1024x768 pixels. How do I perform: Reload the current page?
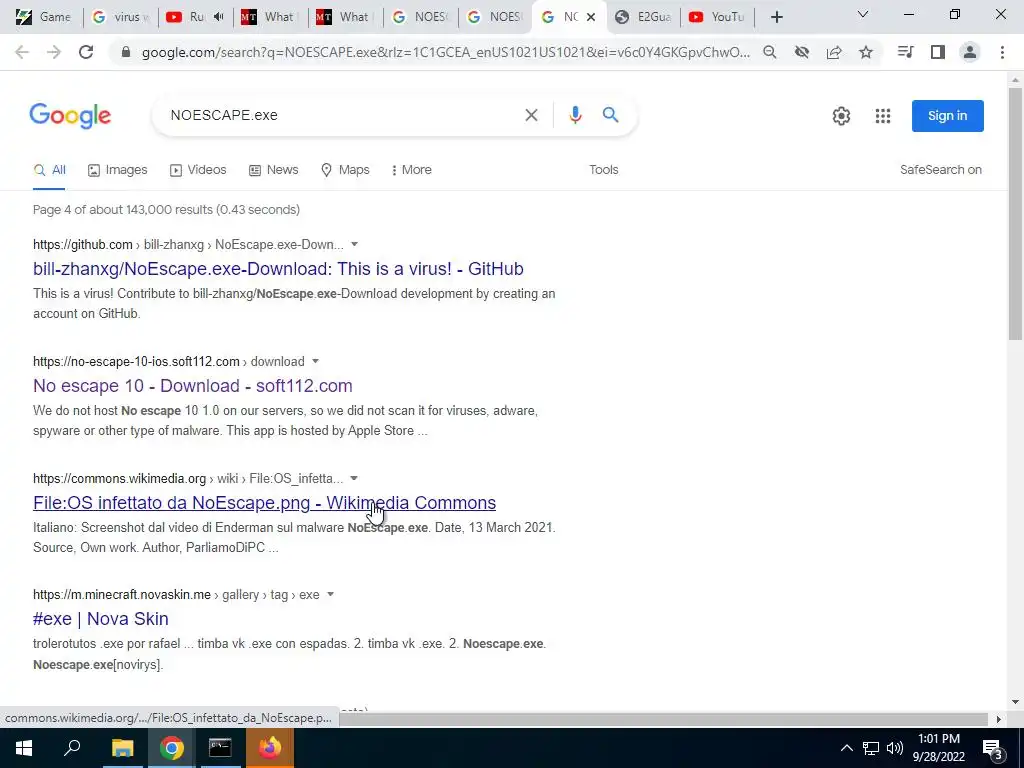(86, 52)
